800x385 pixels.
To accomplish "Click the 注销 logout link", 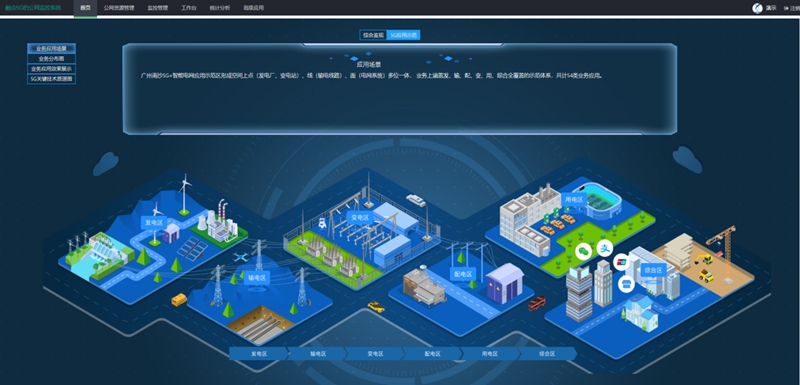I will pos(791,8).
